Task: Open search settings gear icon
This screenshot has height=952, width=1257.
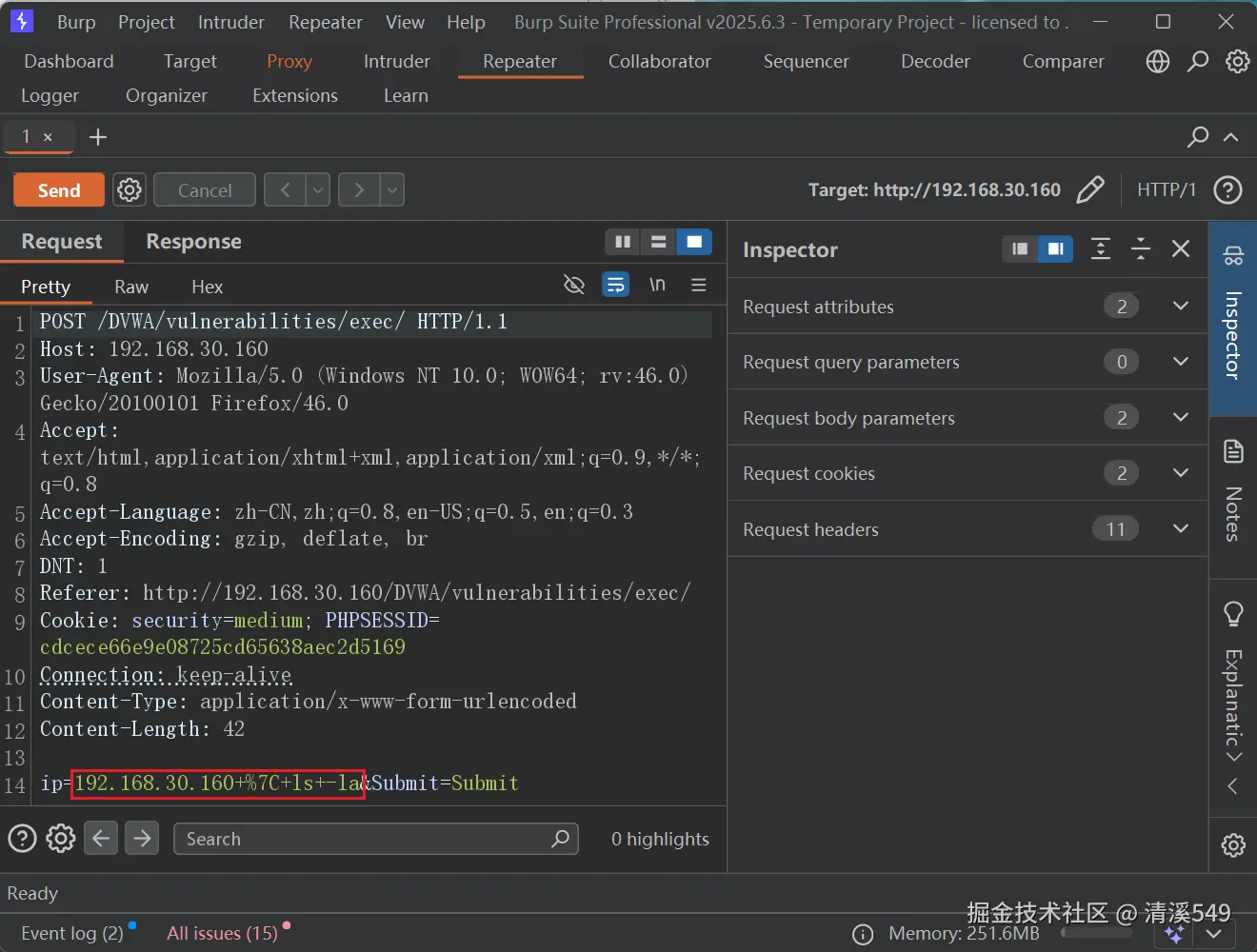Action: pyautogui.click(x=61, y=839)
